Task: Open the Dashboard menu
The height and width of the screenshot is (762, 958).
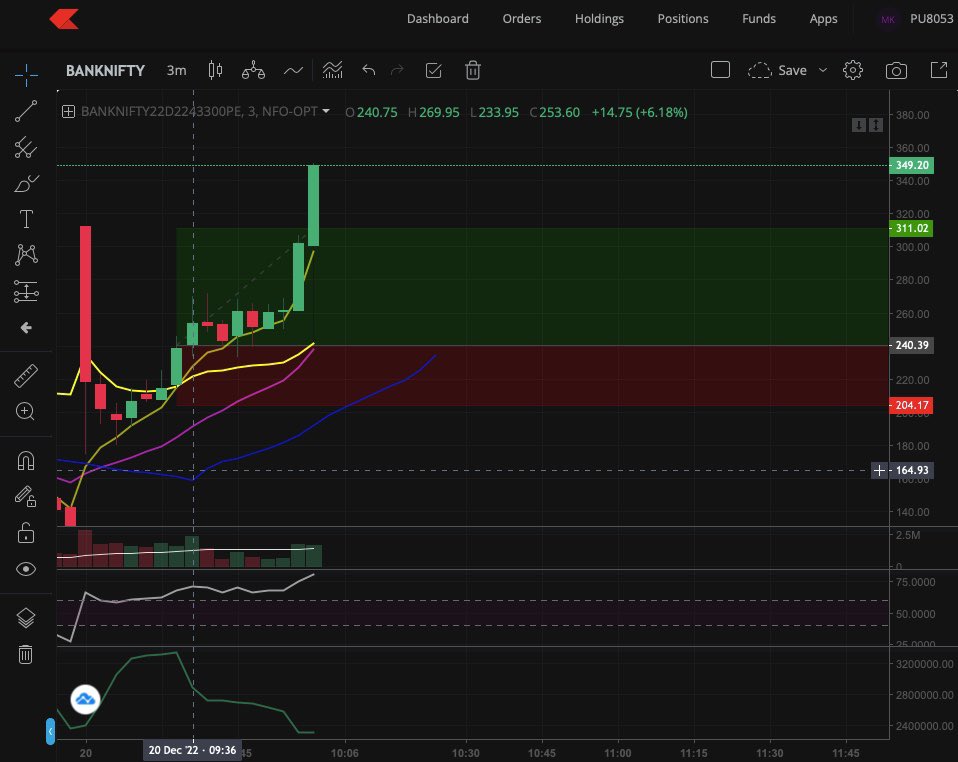Action: (438, 19)
